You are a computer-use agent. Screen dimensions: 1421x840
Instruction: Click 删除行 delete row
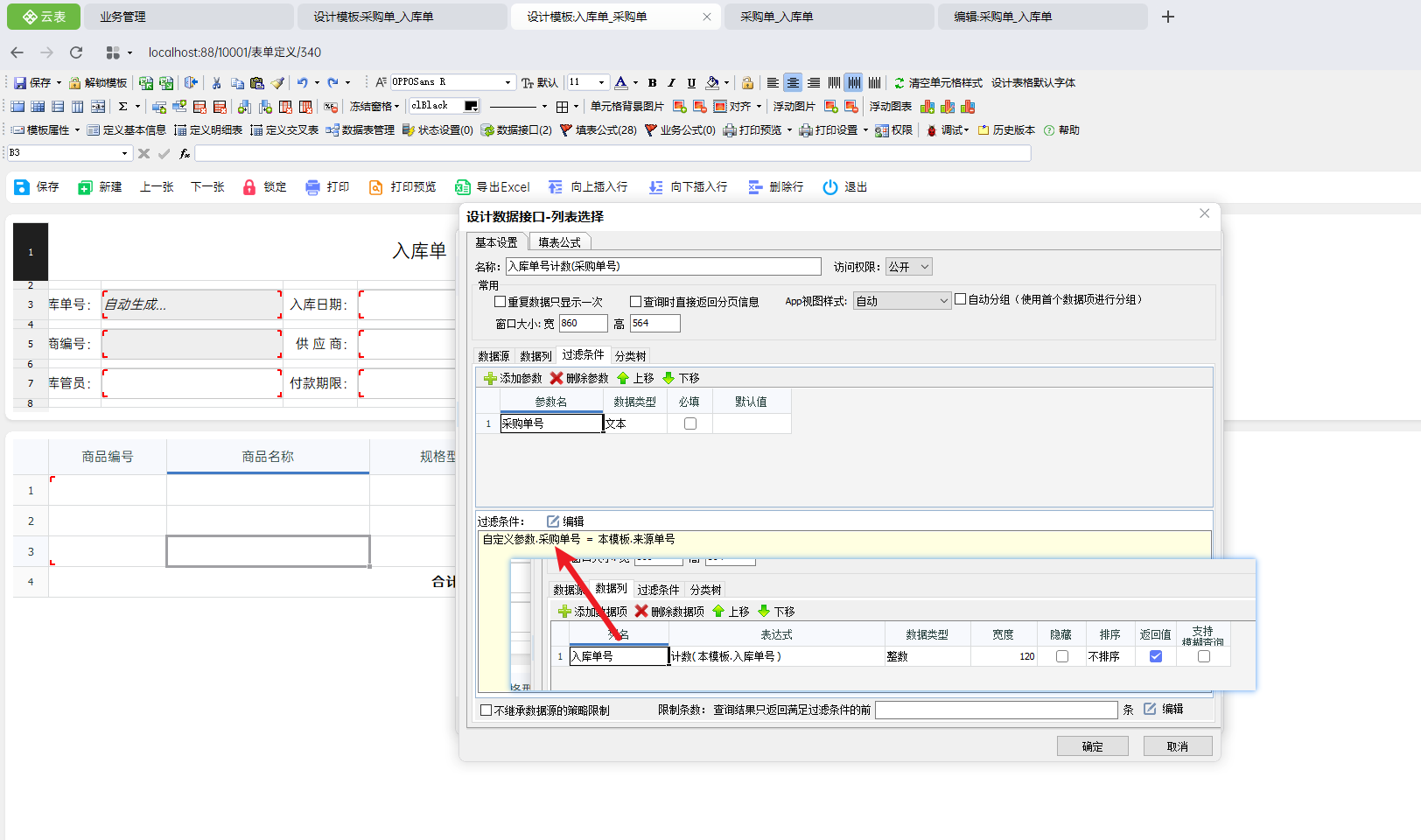pos(776,187)
